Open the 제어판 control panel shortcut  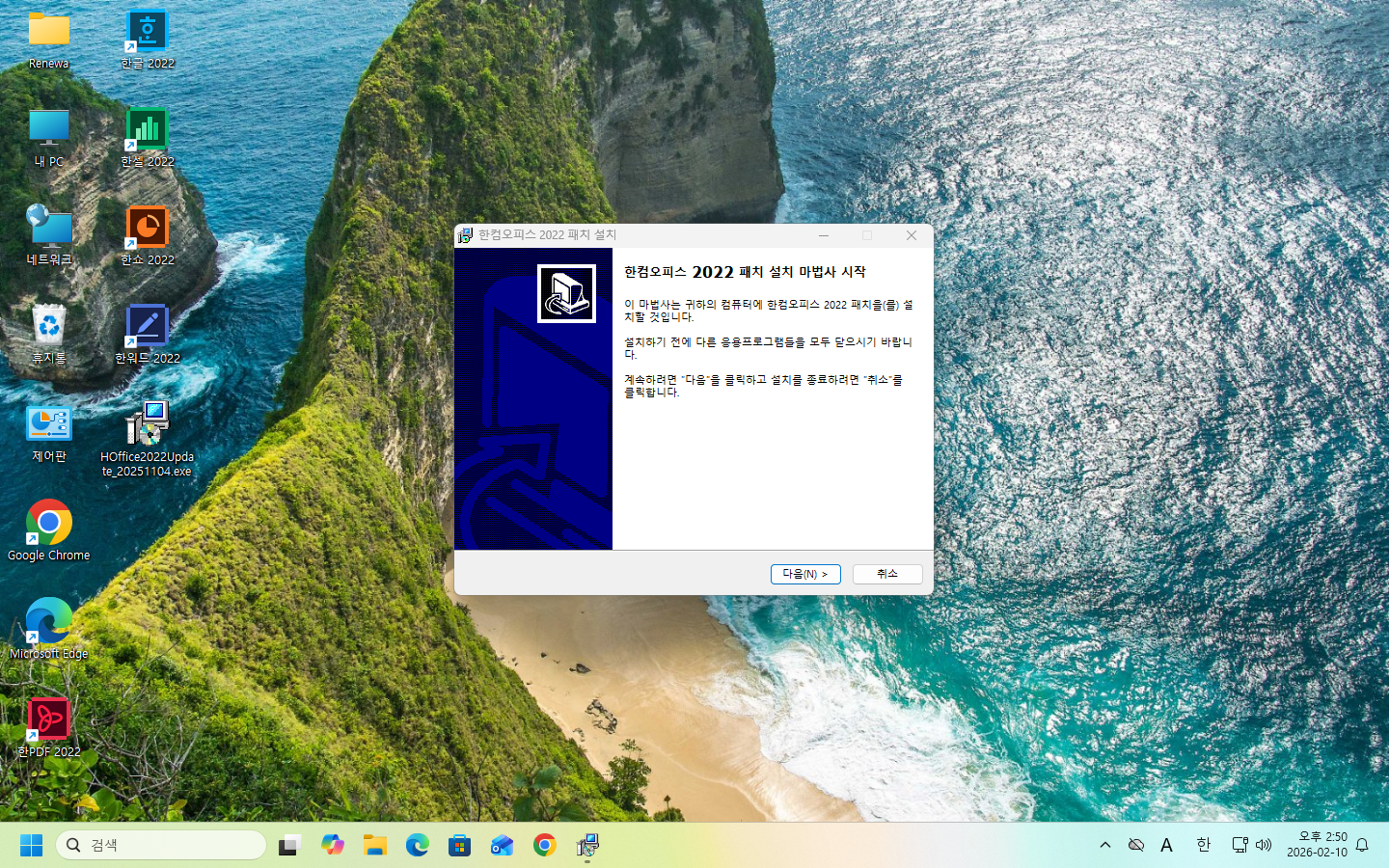coord(48,424)
